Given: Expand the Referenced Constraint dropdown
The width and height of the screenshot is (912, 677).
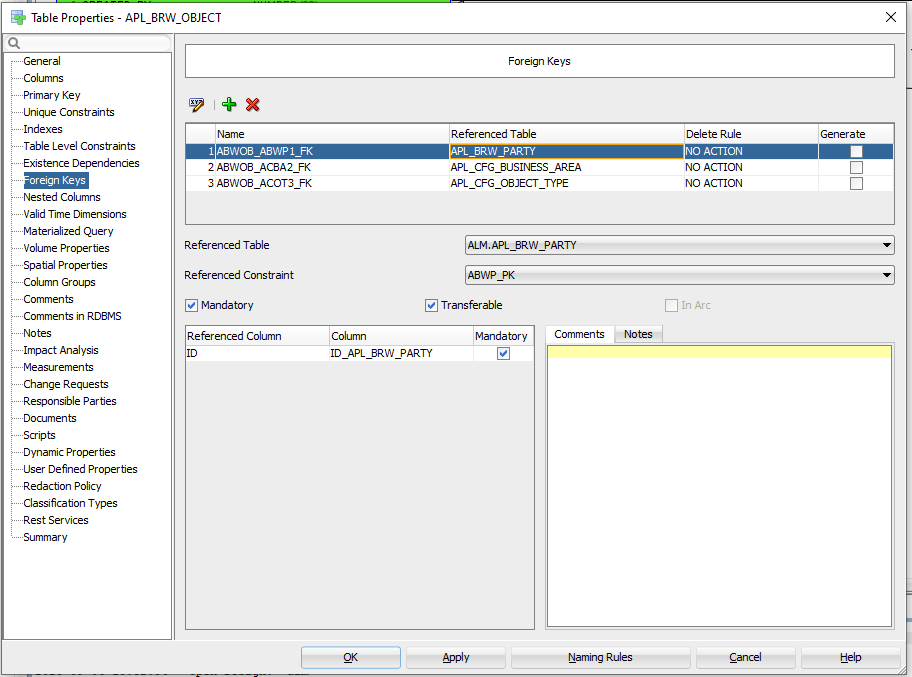Looking at the screenshot, I should tap(887, 275).
